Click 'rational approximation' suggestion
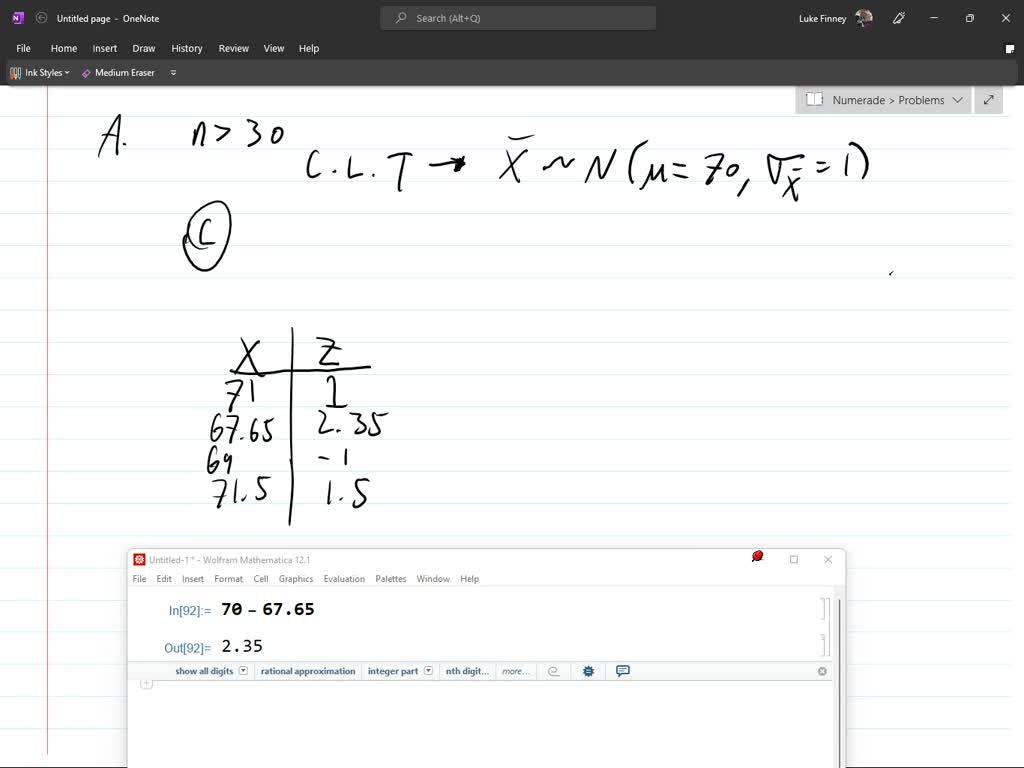The height and width of the screenshot is (768, 1024). [308, 671]
